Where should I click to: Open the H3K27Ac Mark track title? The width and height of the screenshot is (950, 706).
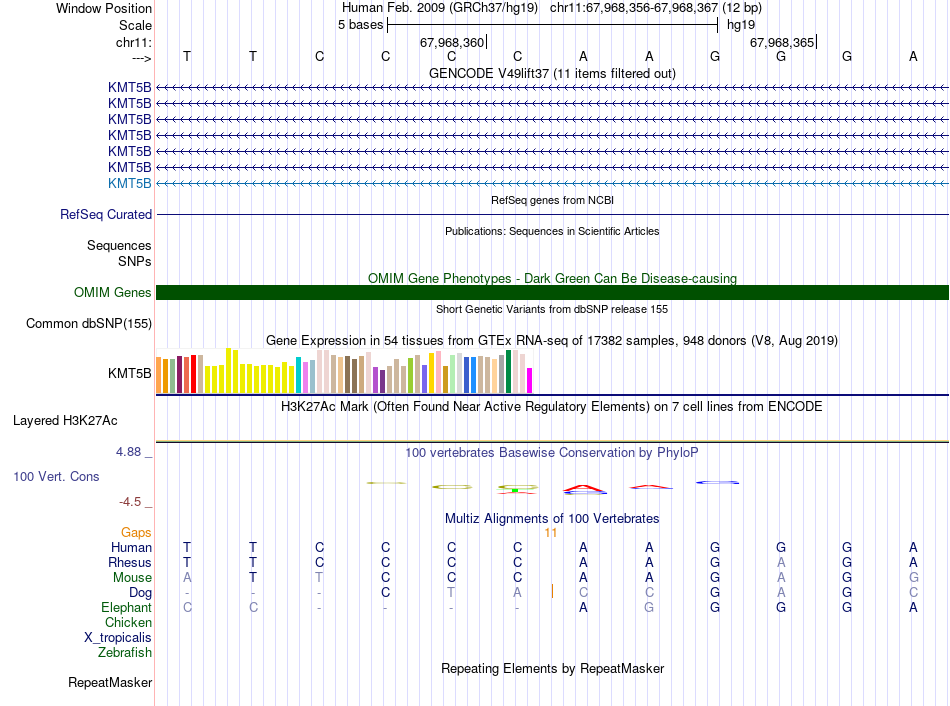coord(552,407)
